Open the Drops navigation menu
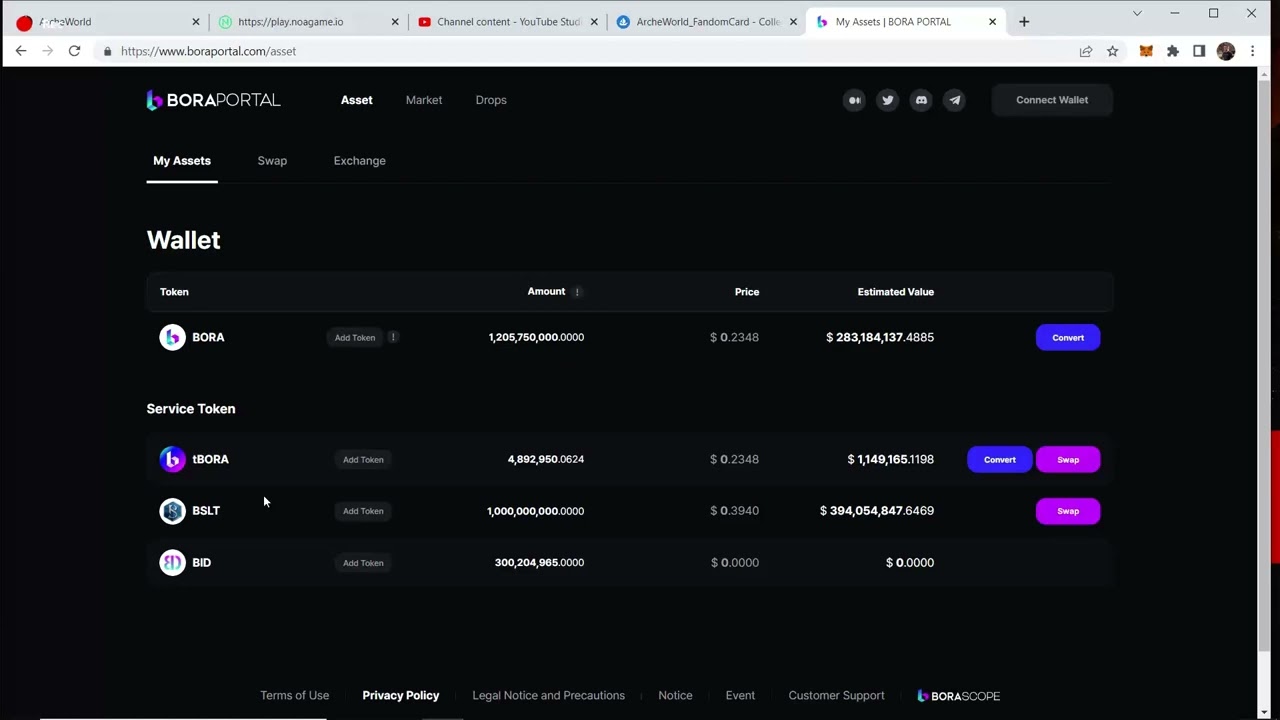This screenshot has height=720, width=1280. pyautogui.click(x=491, y=100)
